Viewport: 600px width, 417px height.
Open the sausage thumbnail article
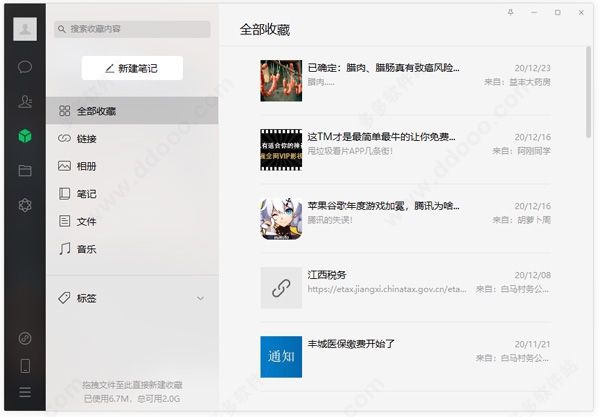click(281, 81)
